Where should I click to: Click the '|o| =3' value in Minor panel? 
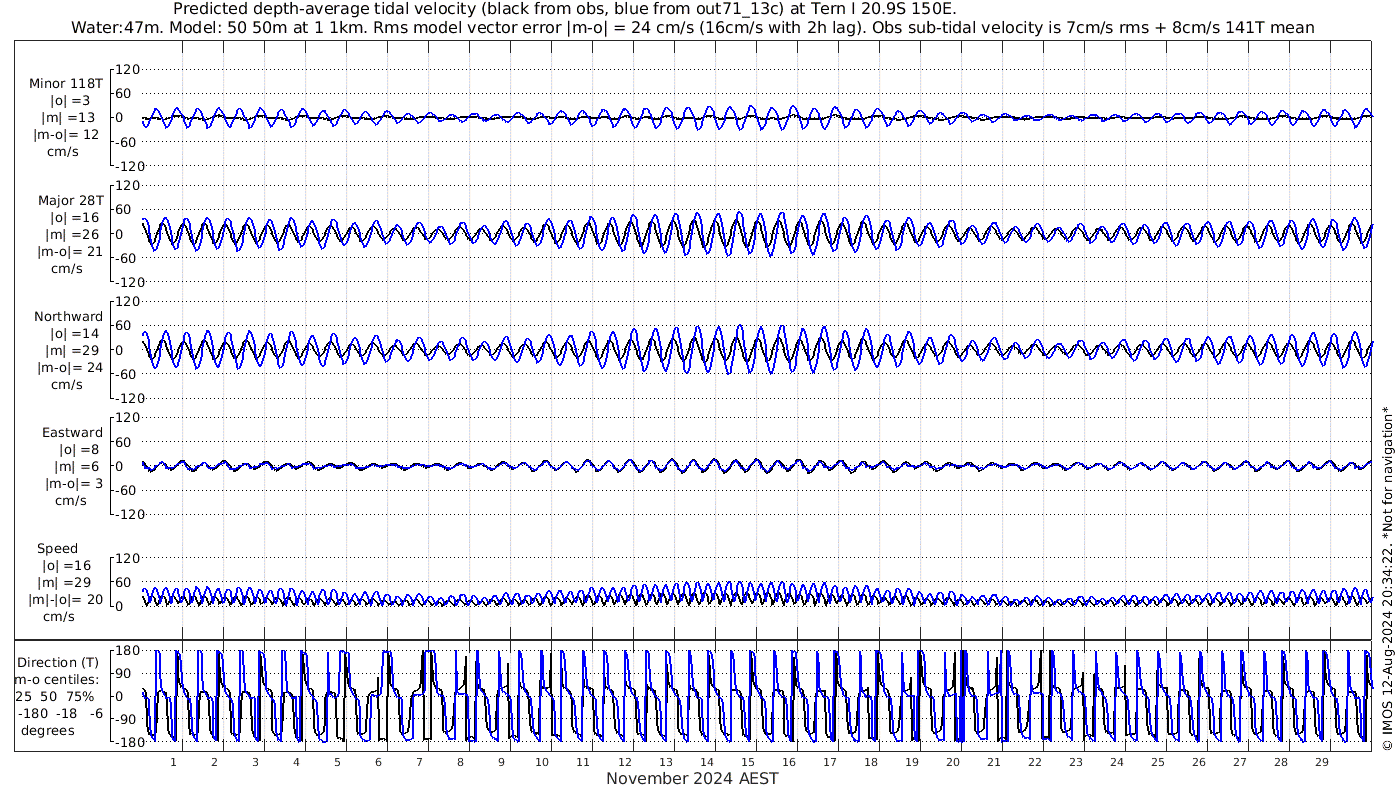pos(72,101)
